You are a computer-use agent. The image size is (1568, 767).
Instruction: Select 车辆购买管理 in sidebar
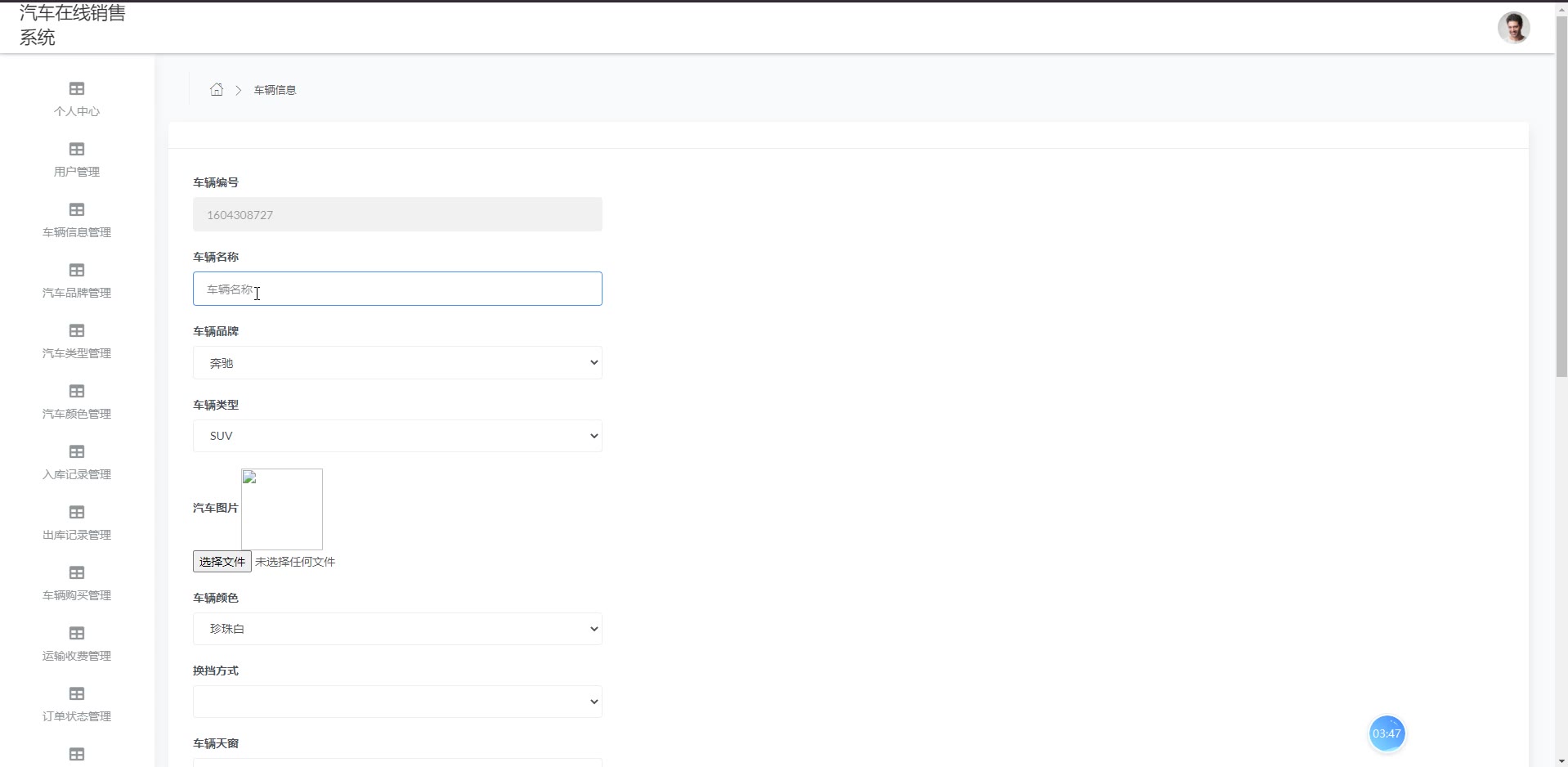coord(77,583)
